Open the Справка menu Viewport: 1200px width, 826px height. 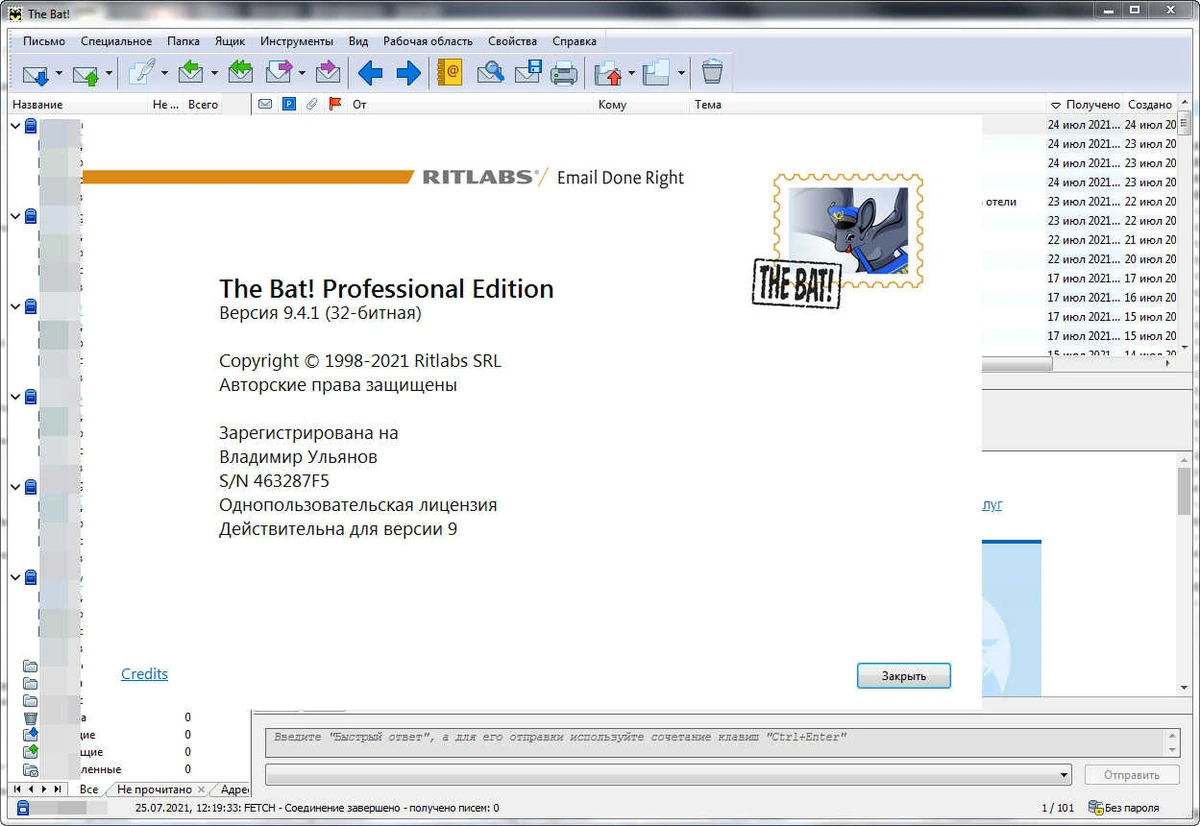pyautogui.click(x=574, y=41)
